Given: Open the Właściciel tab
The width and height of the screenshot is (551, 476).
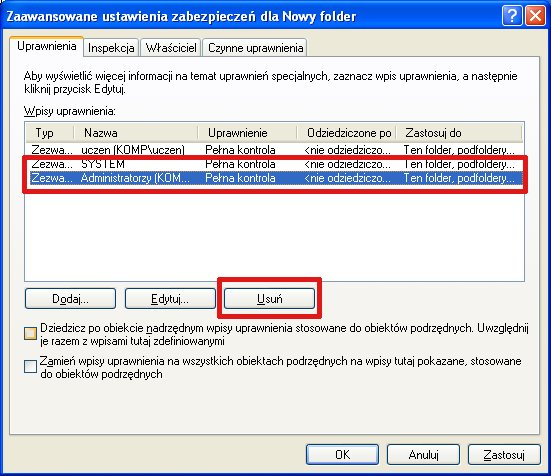Looking at the screenshot, I should [x=171, y=48].
